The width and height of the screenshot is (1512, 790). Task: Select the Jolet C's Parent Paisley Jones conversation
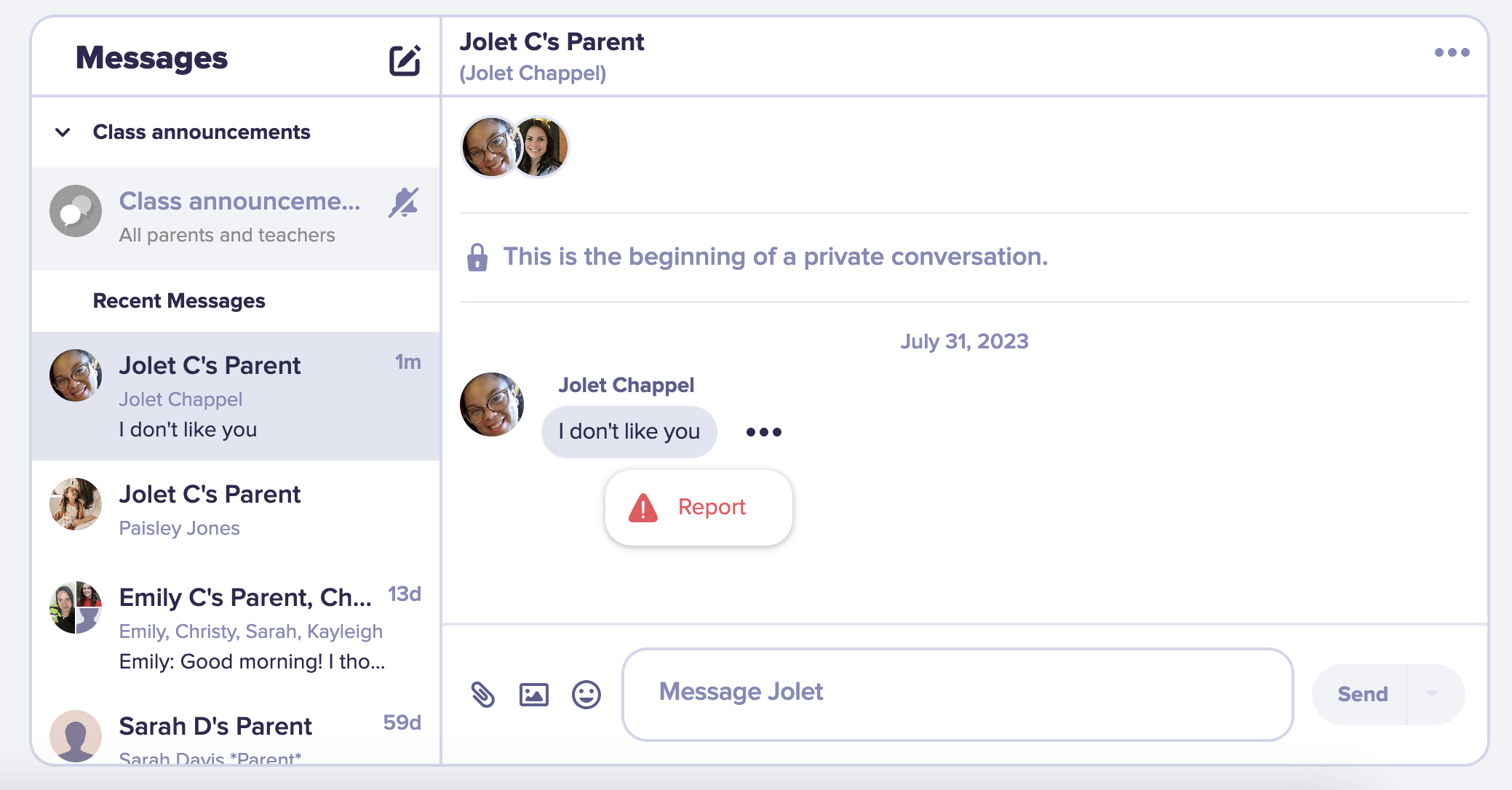[235, 510]
